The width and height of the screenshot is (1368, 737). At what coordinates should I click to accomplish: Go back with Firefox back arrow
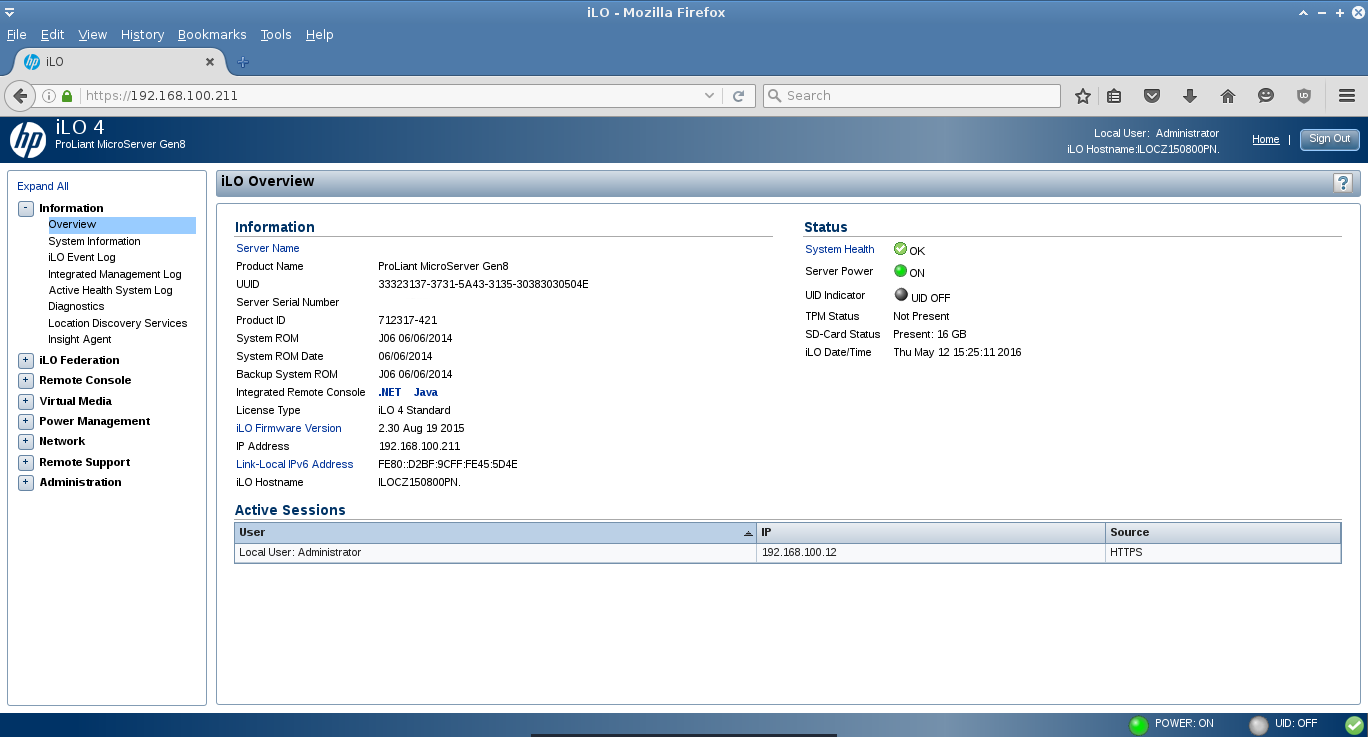[x=20, y=96]
